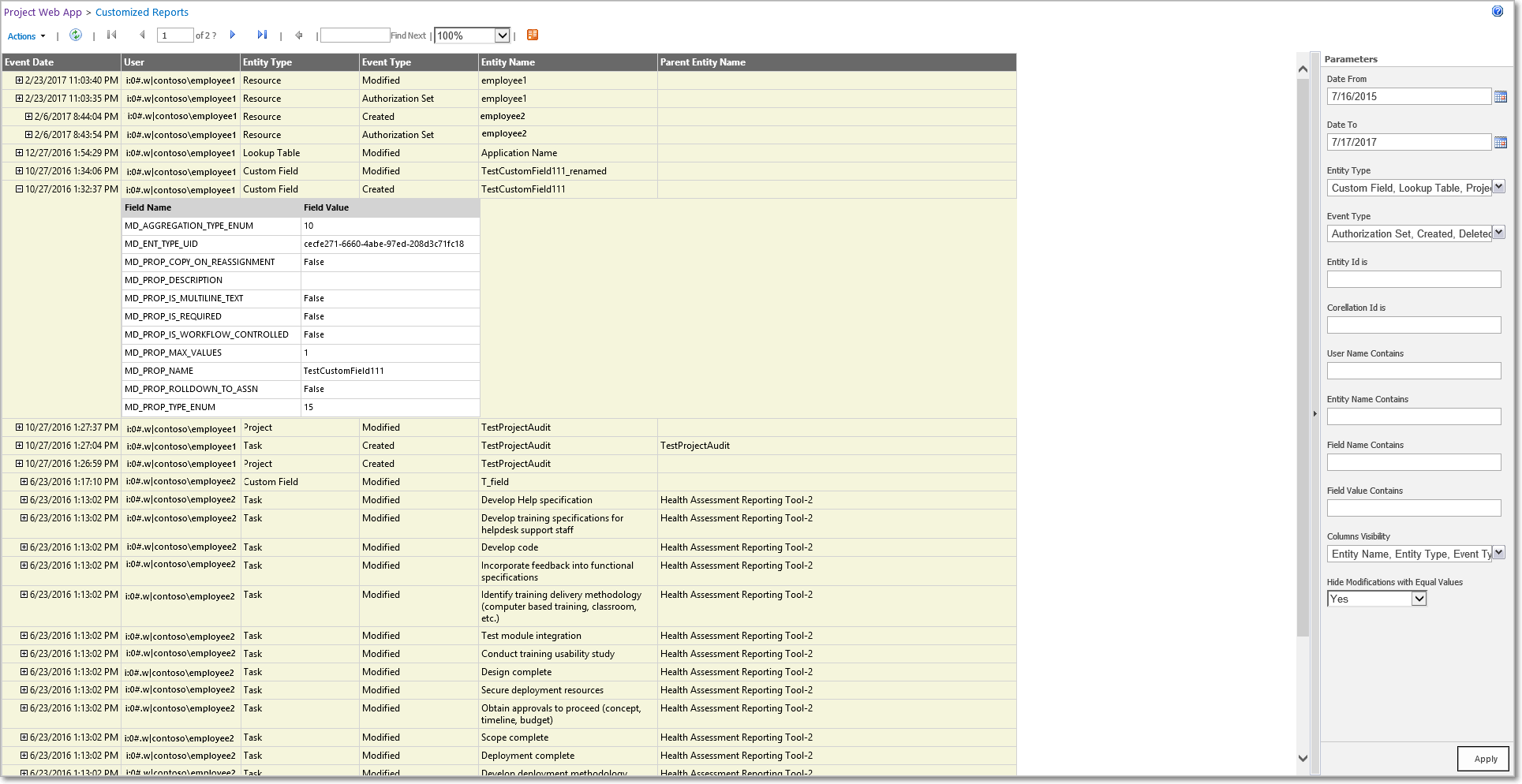
Task: Click the report scroll down arrow
Action: coord(1303,758)
